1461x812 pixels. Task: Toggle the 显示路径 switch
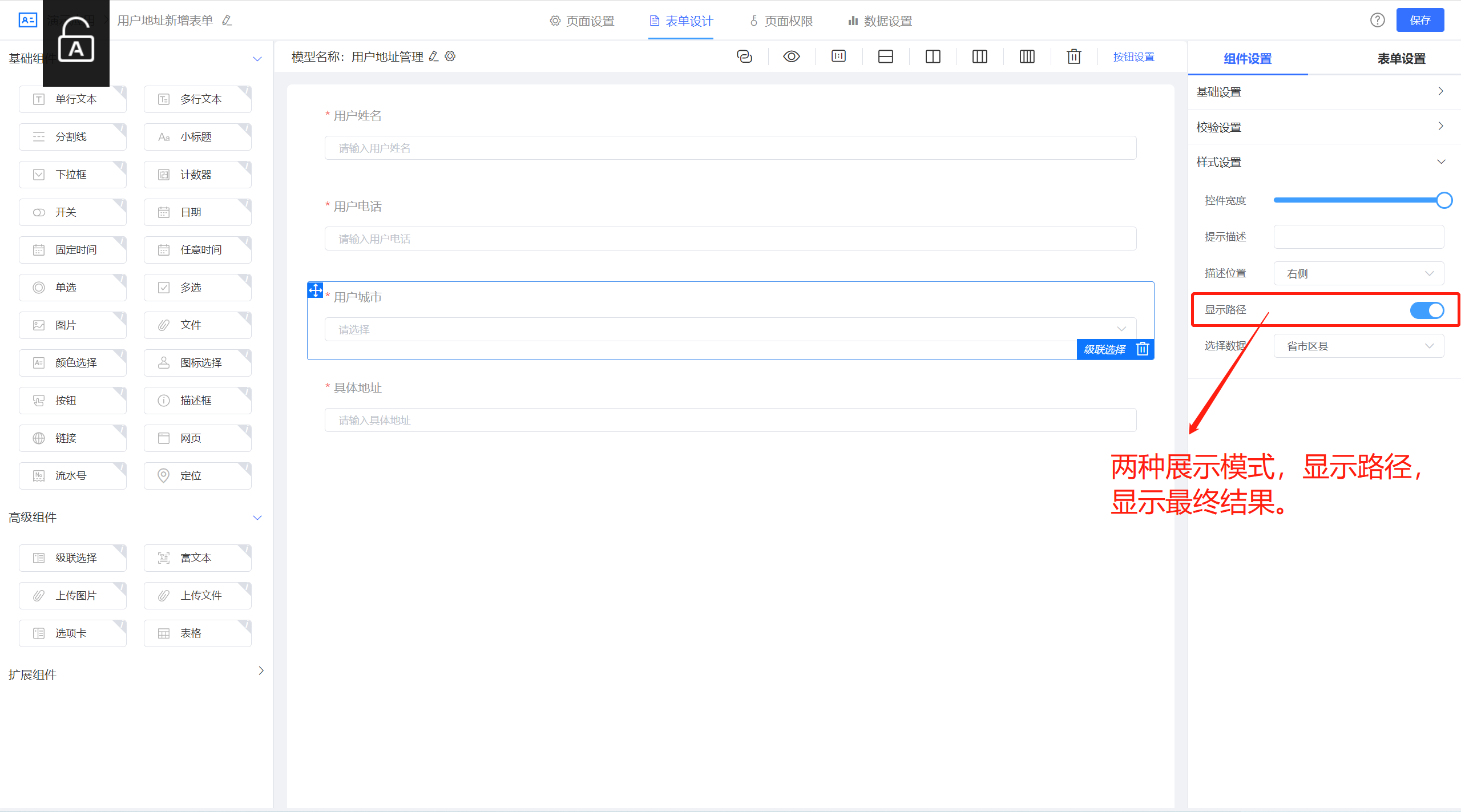pos(1427,310)
